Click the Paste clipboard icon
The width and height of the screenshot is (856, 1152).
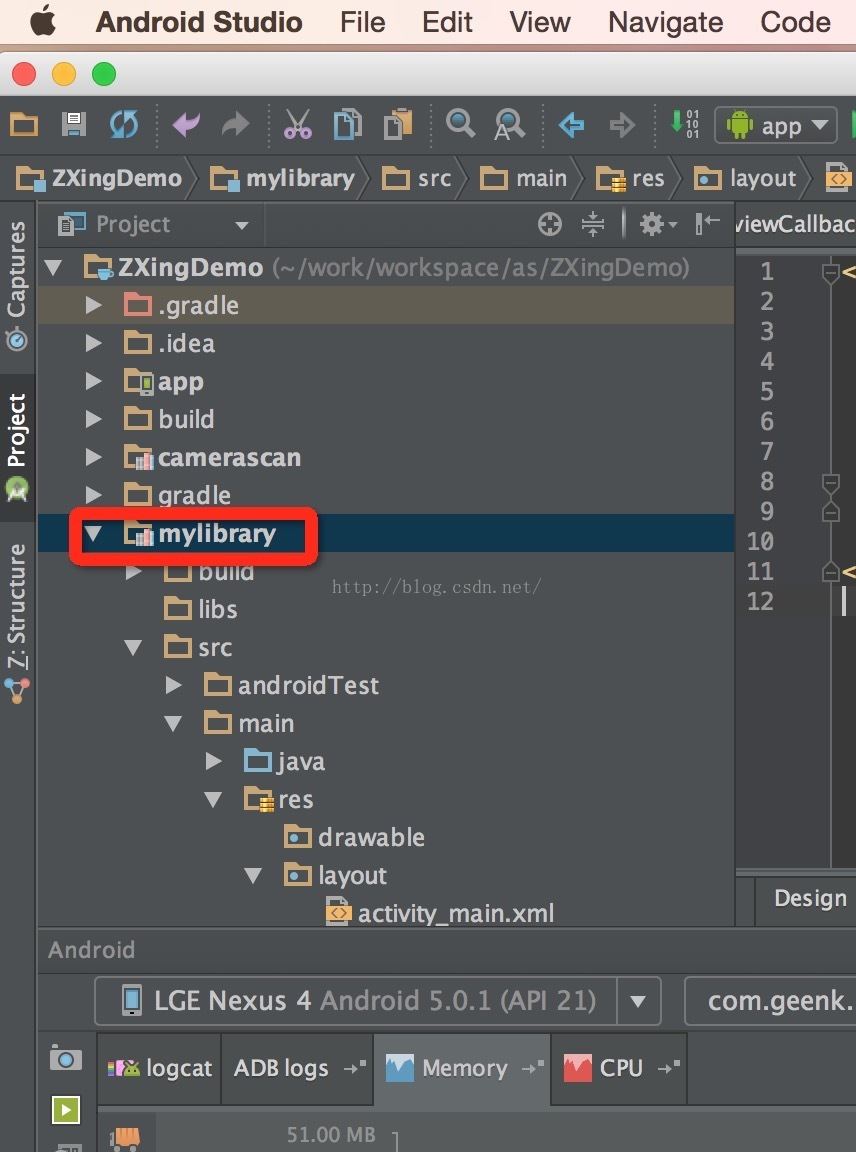click(398, 124)
